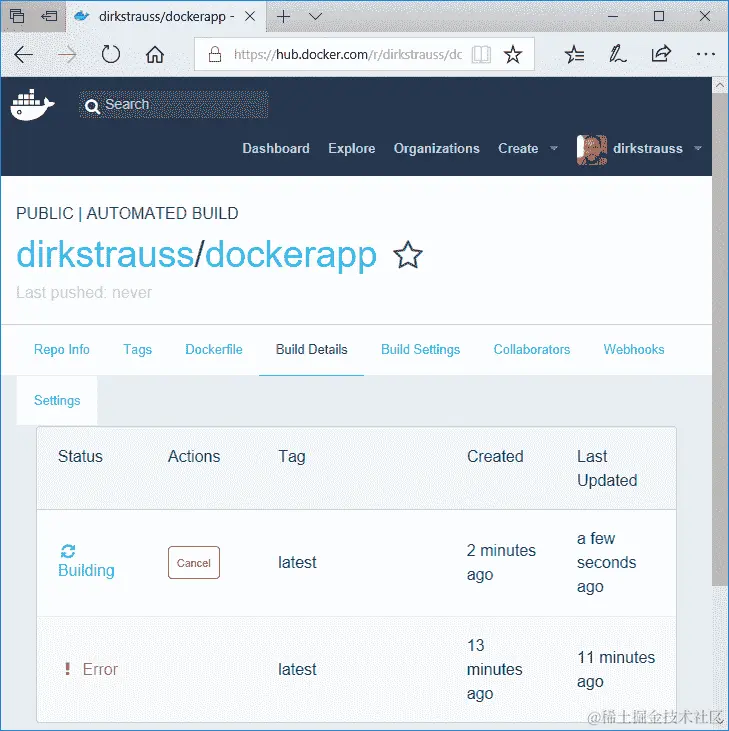Viewport: 729px width, 731px height.
Task: Click the dirkstrauss username in navbar
Action: coord(648,148)
